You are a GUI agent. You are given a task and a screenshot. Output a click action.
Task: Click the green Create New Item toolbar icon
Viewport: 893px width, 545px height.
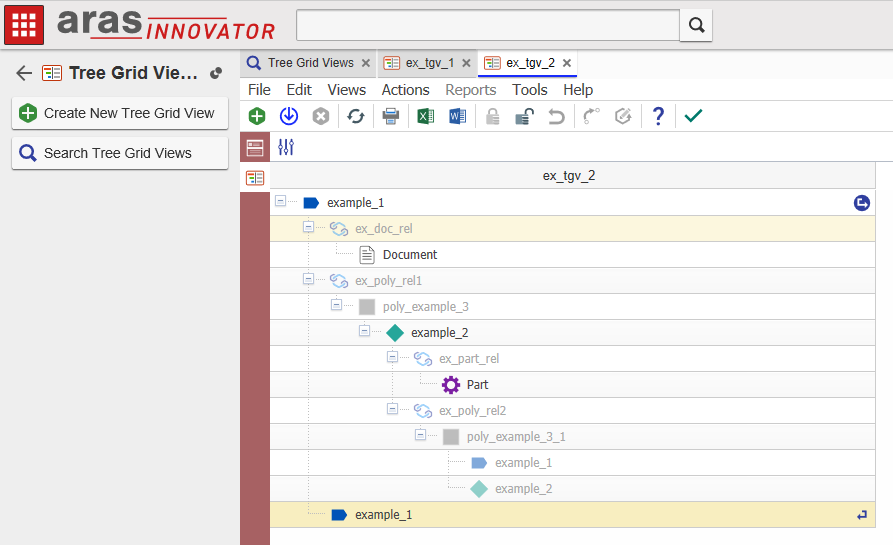257,116
